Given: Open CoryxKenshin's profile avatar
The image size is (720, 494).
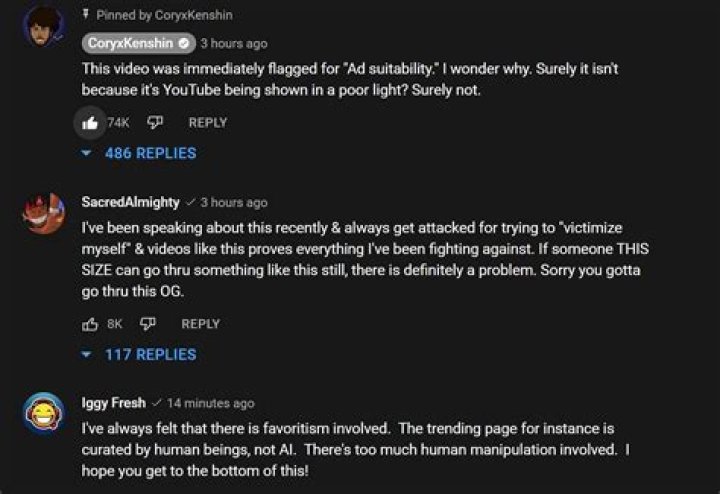Looking at the screenshot, I should point(43,26).
